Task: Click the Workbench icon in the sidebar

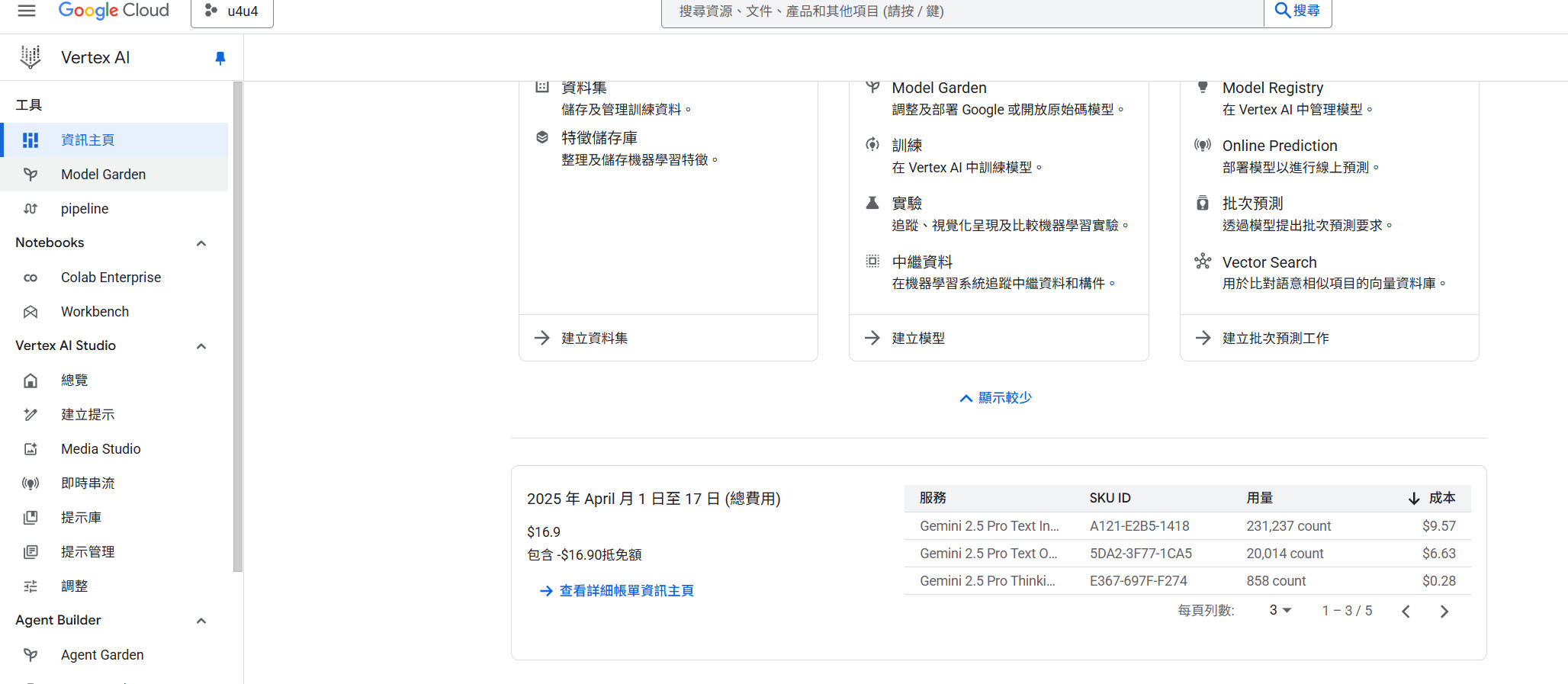Action: pos(31,312)
